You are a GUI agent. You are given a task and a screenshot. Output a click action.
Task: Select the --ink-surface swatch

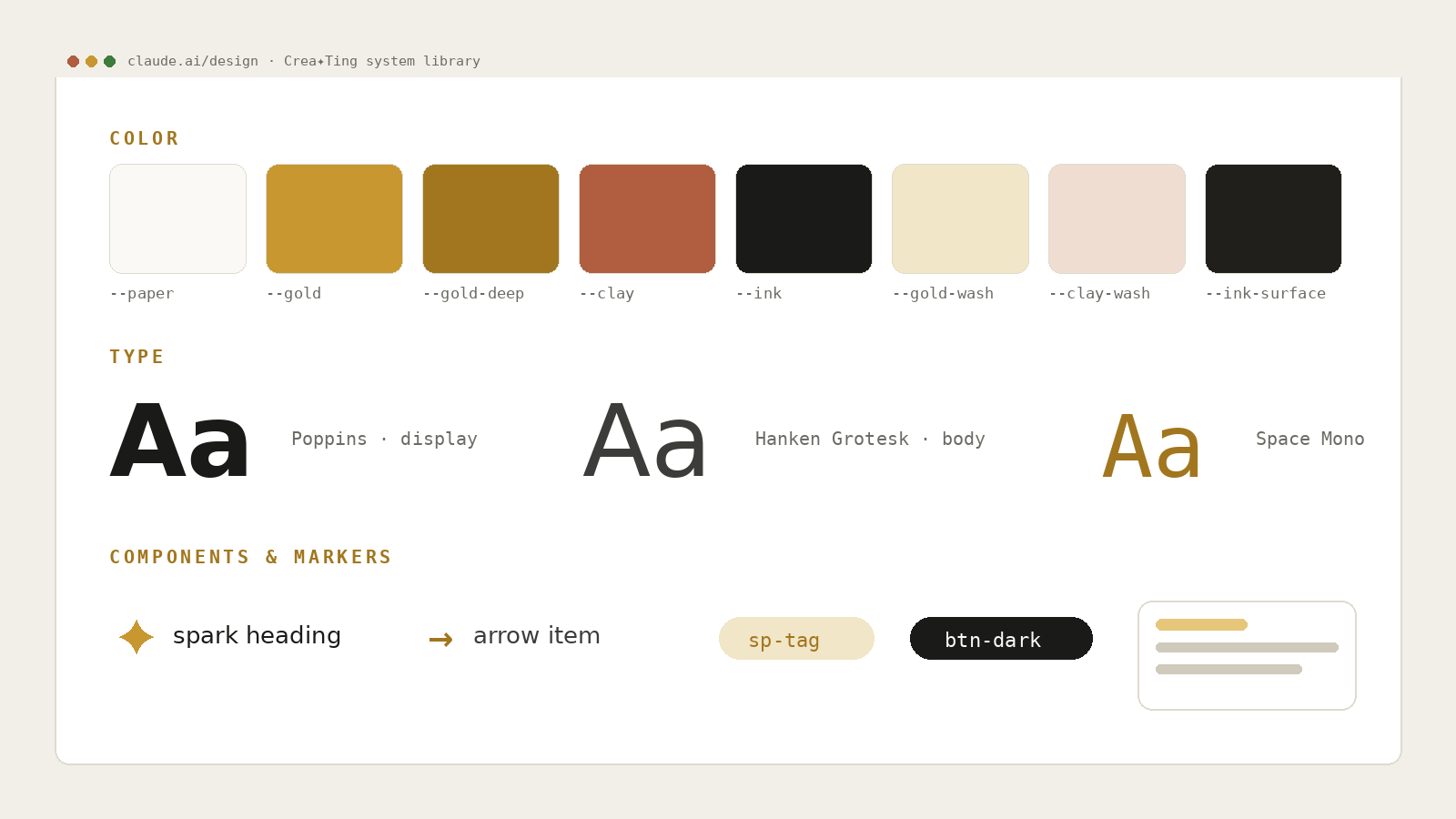tap(1273, 218)
